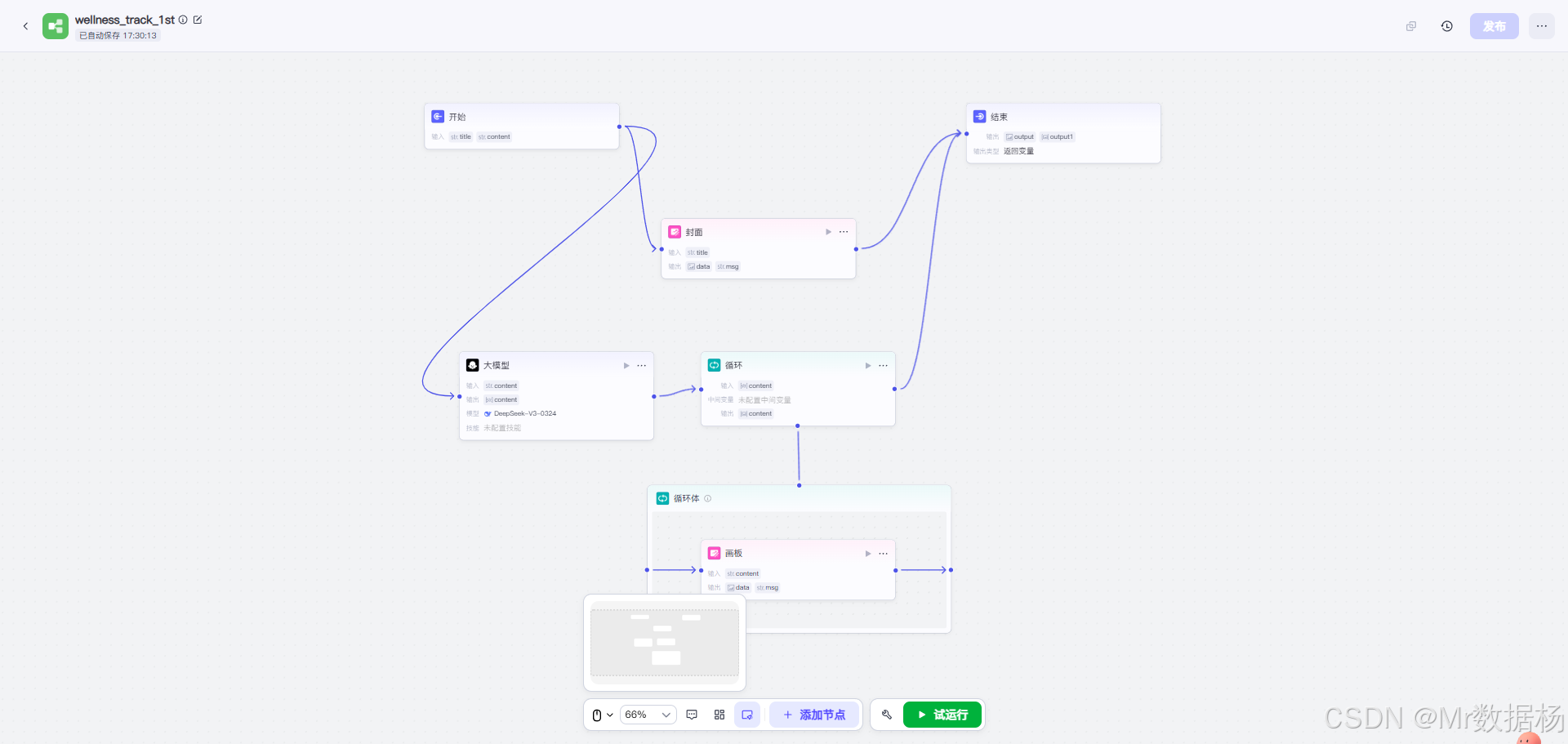Click the 循环 node bottom connector dot
This screenshot has height=744, width=1568.
tap(798, 425)
